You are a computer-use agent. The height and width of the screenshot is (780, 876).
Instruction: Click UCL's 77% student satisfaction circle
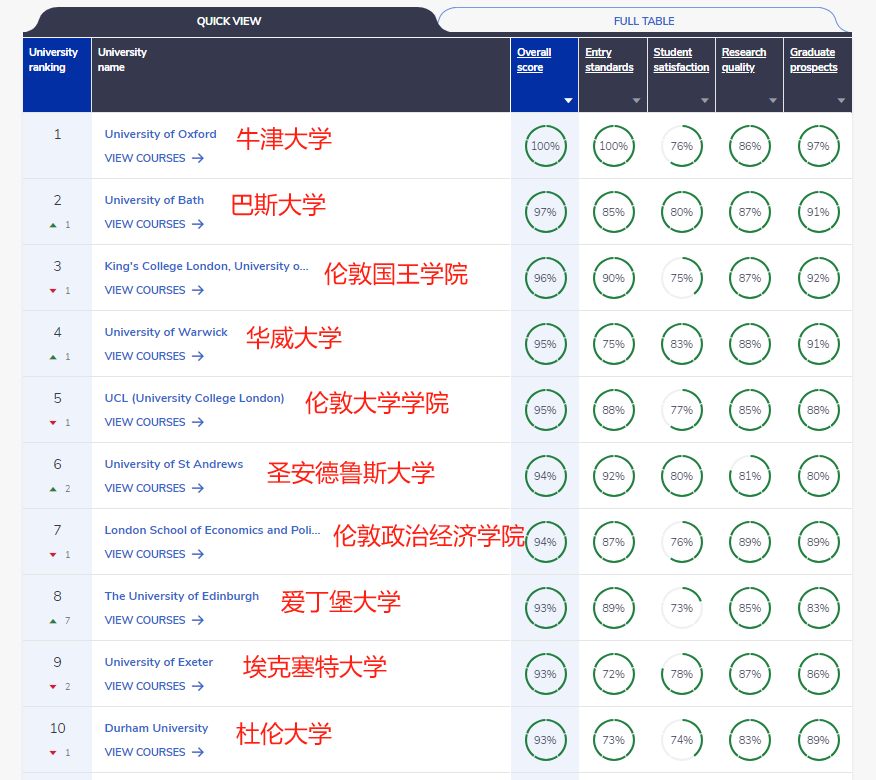tap(682, 410)
